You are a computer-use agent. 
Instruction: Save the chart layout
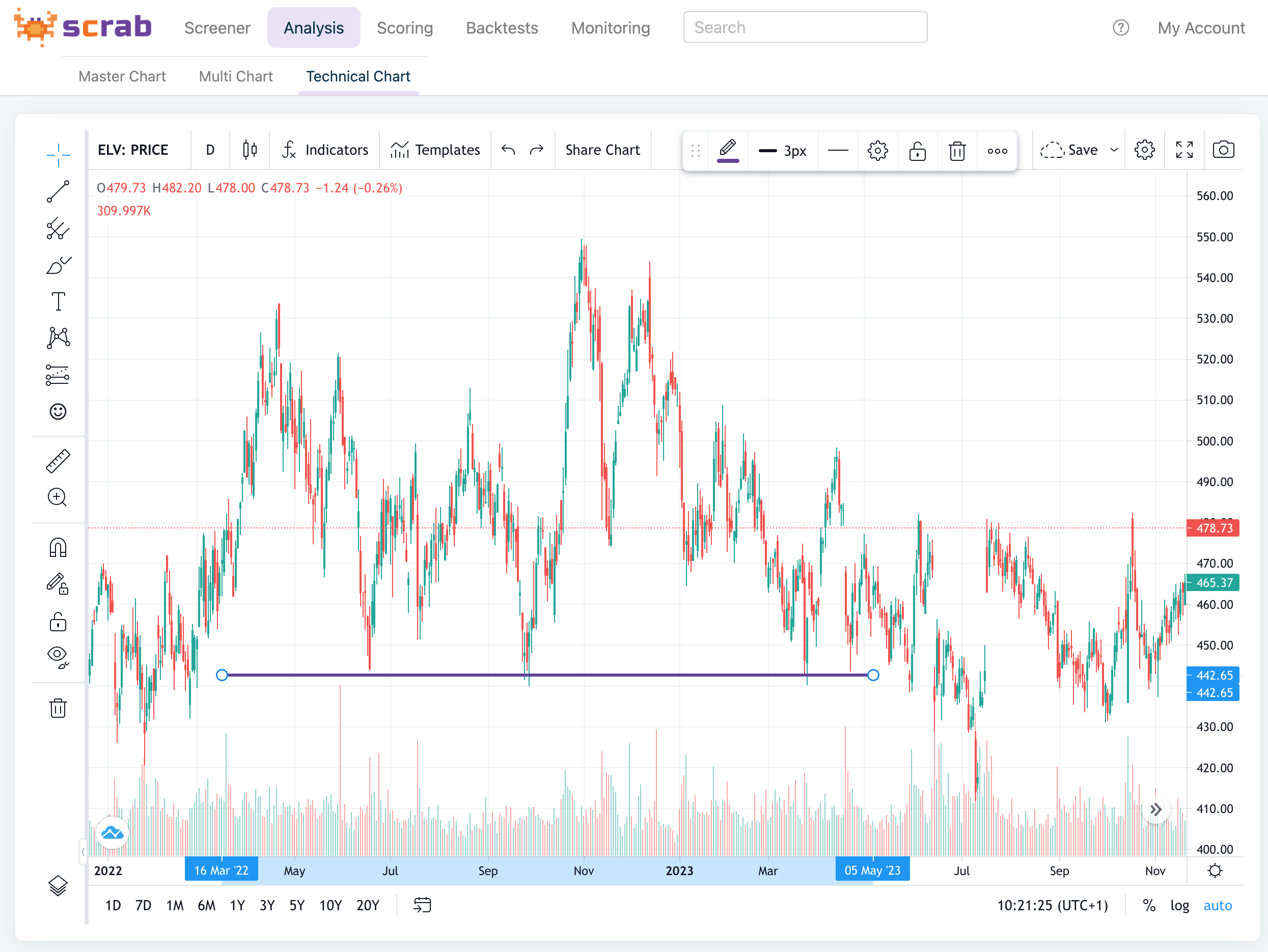tap(1070, 150)
